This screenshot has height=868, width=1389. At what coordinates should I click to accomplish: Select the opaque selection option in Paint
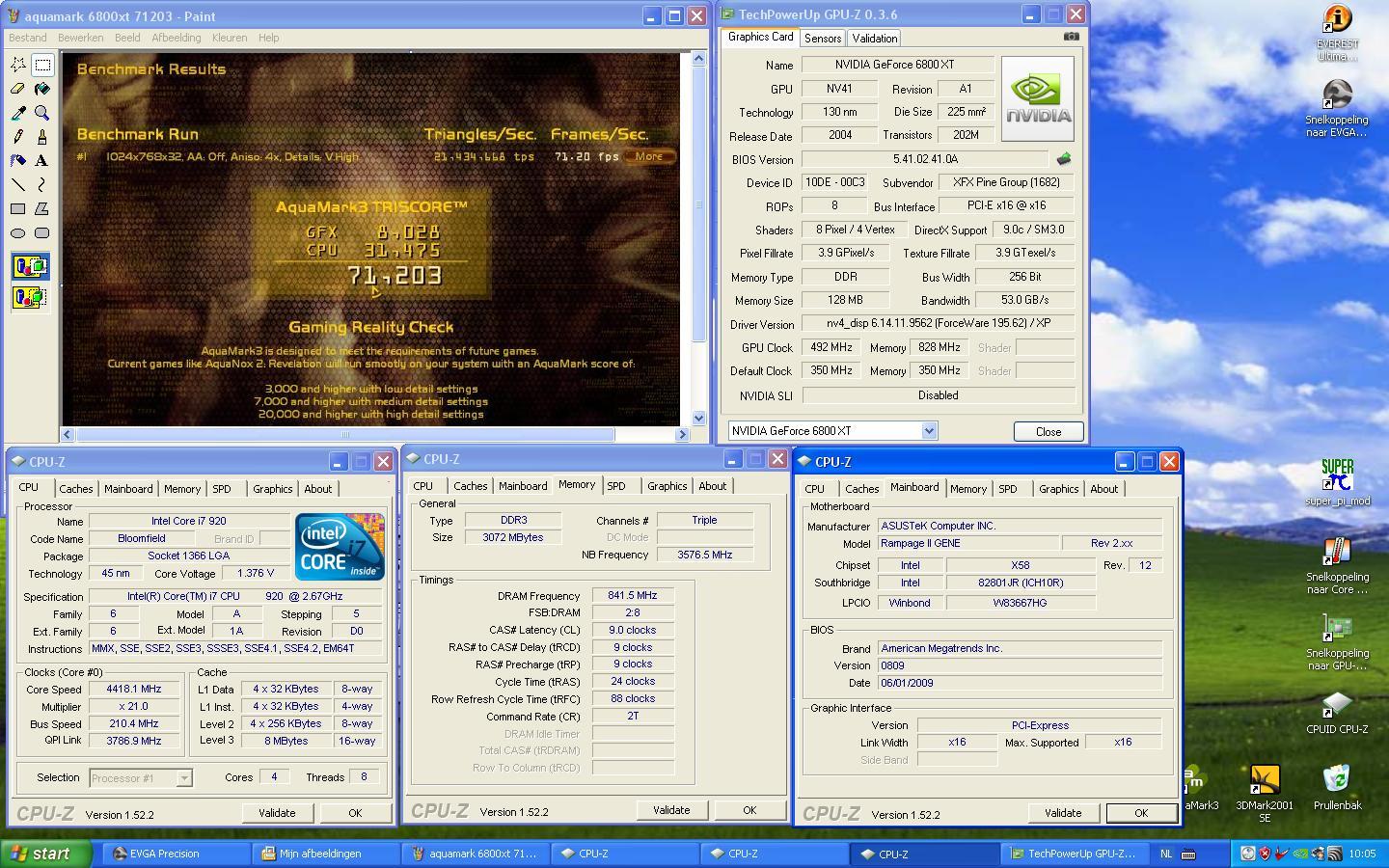(30, 267)
